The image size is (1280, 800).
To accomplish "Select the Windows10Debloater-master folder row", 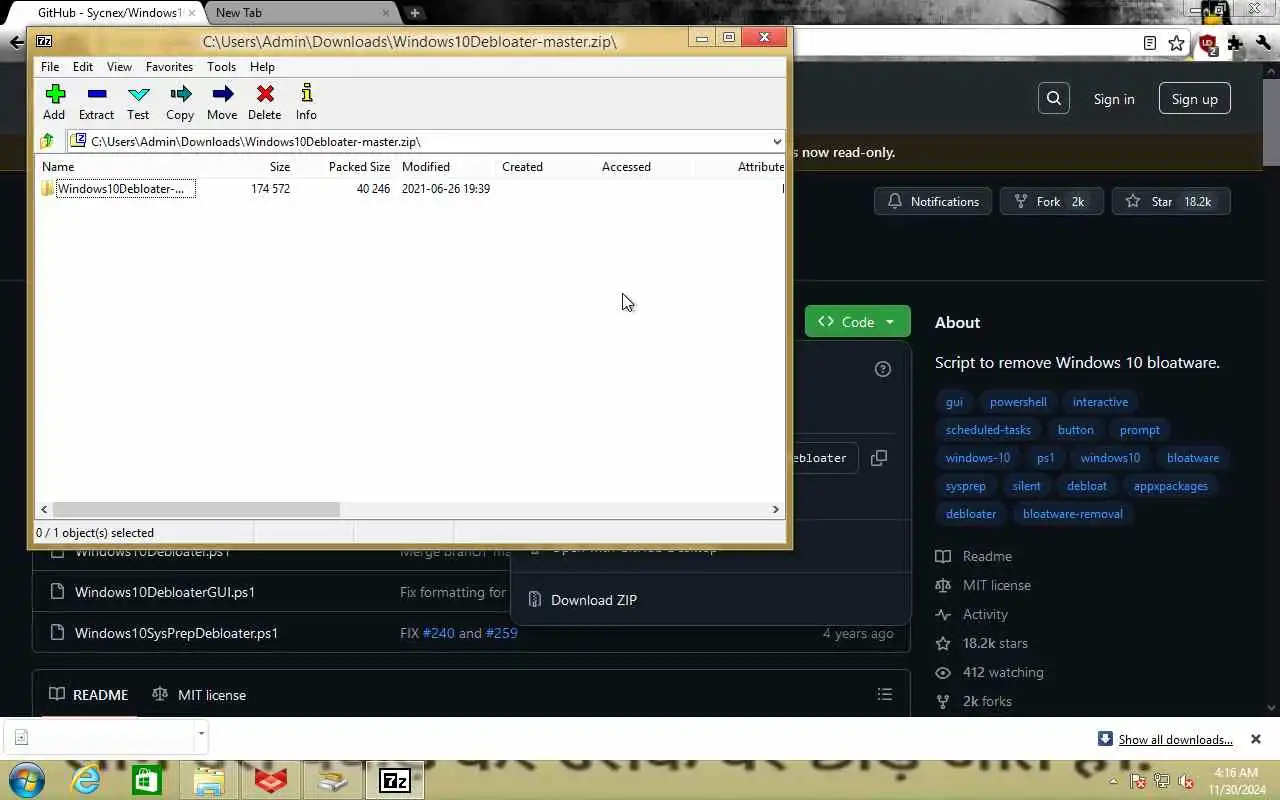I will tap(410, 189).
